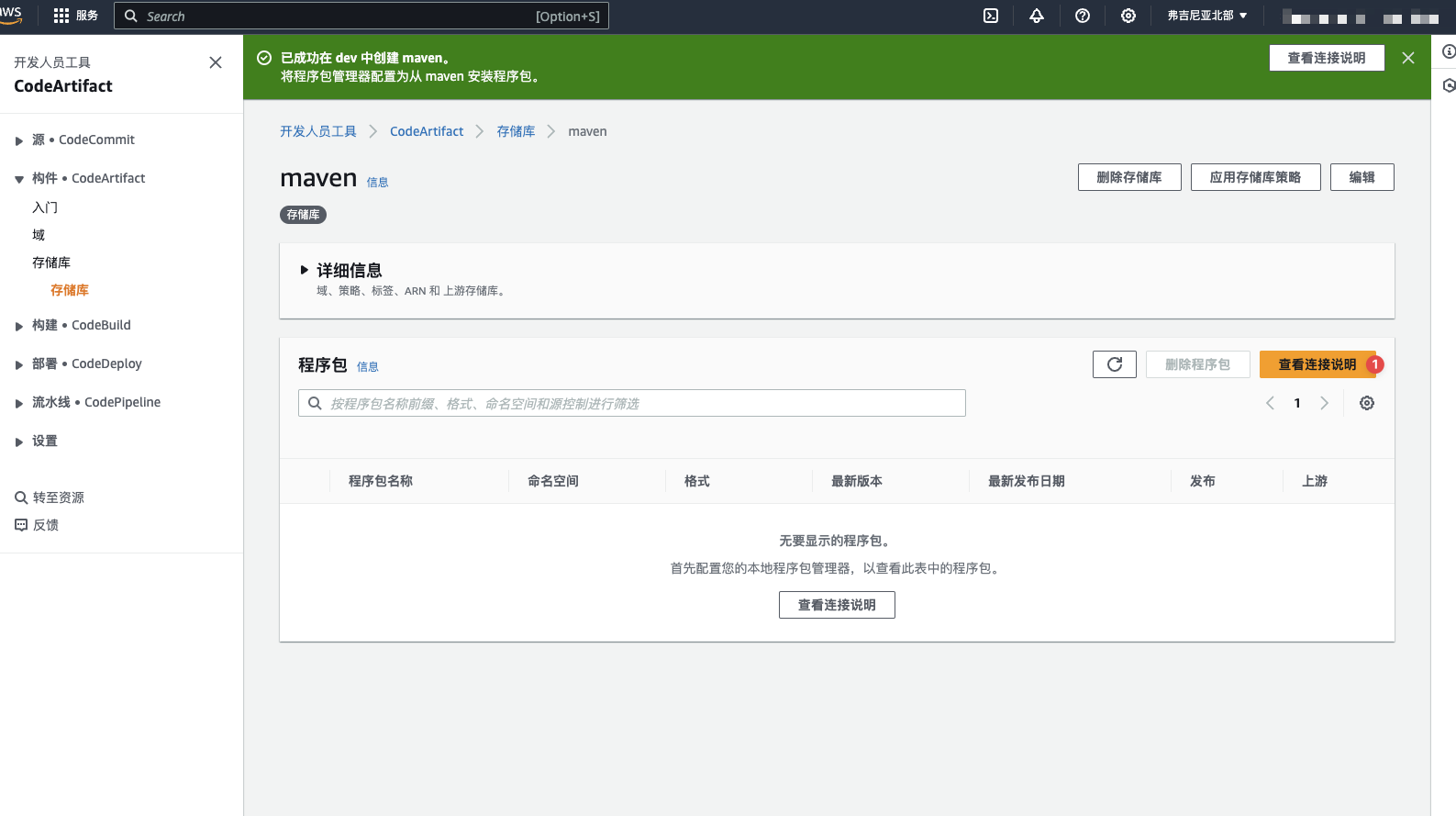Click 编辑 button
The height and width of the screenshot is (816, 1456).
coord(1362,177)
